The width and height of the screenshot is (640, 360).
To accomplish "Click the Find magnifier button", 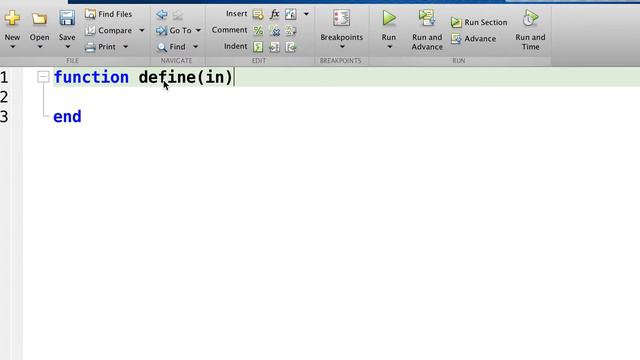I will click(x=171, y=47).
